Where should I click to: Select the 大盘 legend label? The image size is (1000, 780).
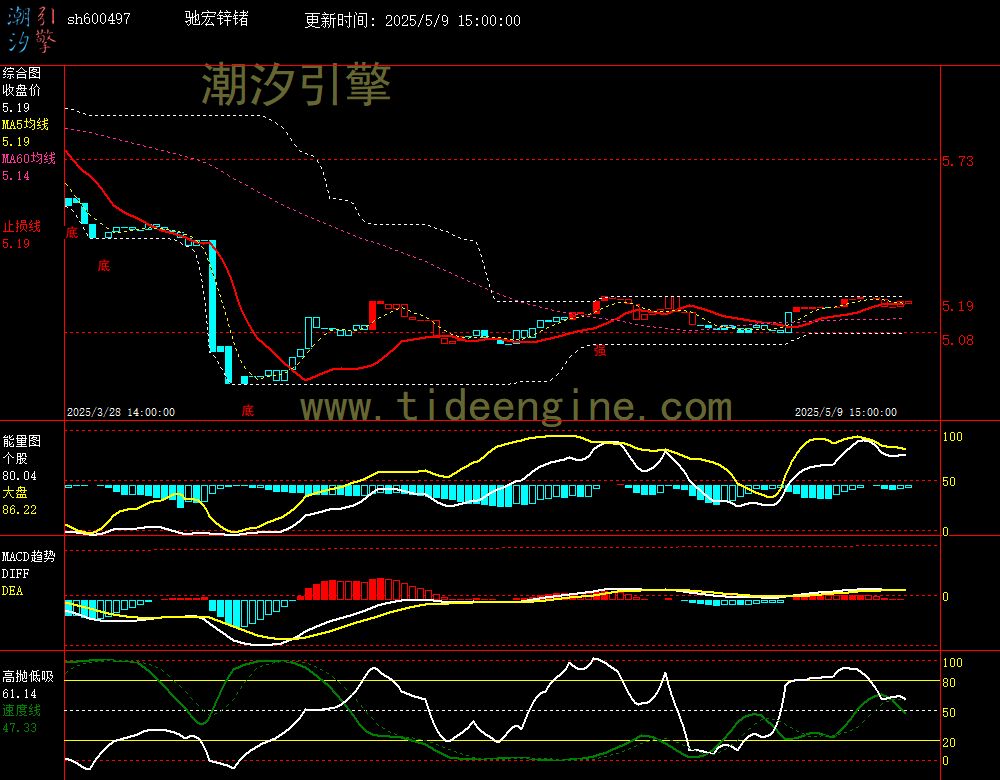coord(15,492)
